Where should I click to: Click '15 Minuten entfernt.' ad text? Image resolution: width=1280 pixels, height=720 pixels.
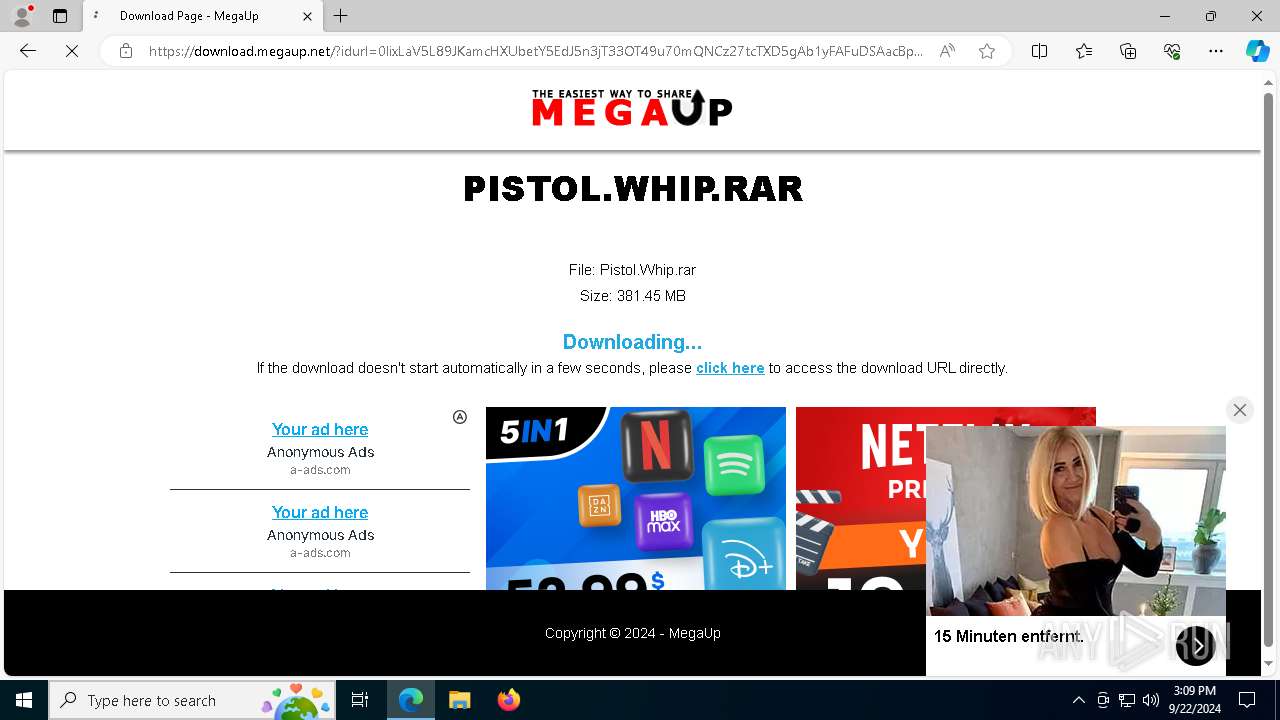tap(1008, 636)
